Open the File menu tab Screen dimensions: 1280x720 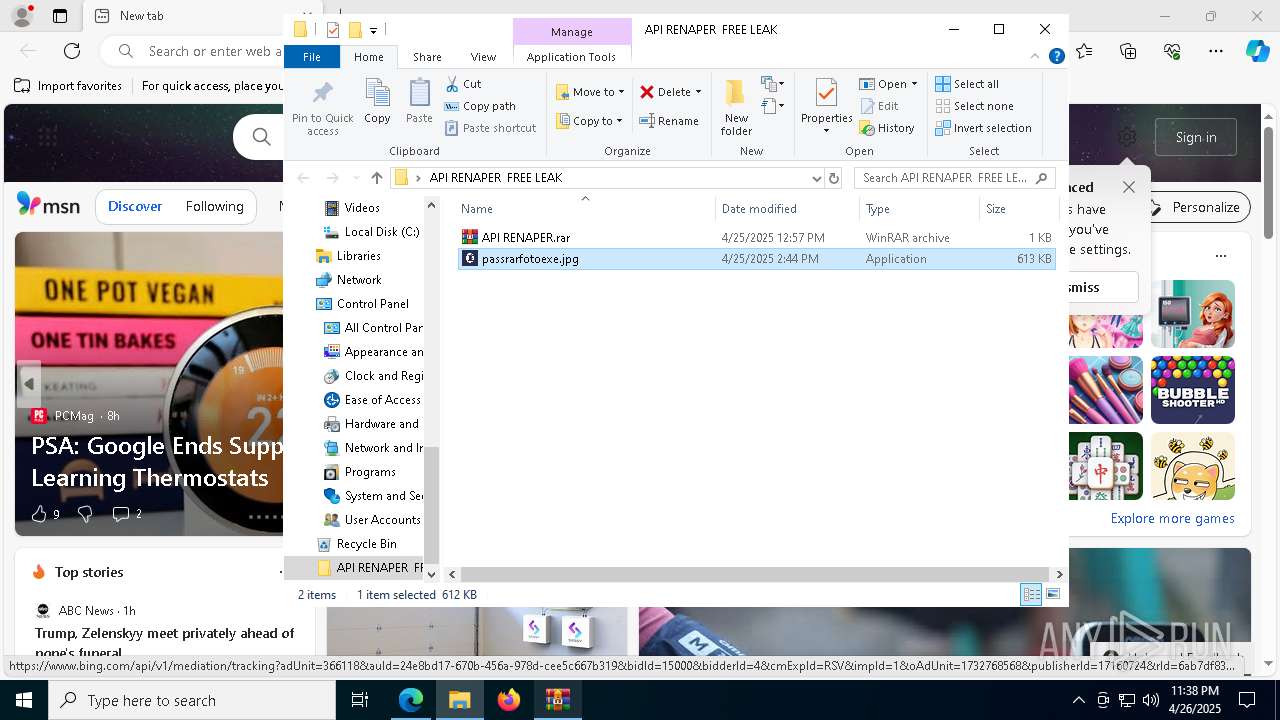pos(312,57)
